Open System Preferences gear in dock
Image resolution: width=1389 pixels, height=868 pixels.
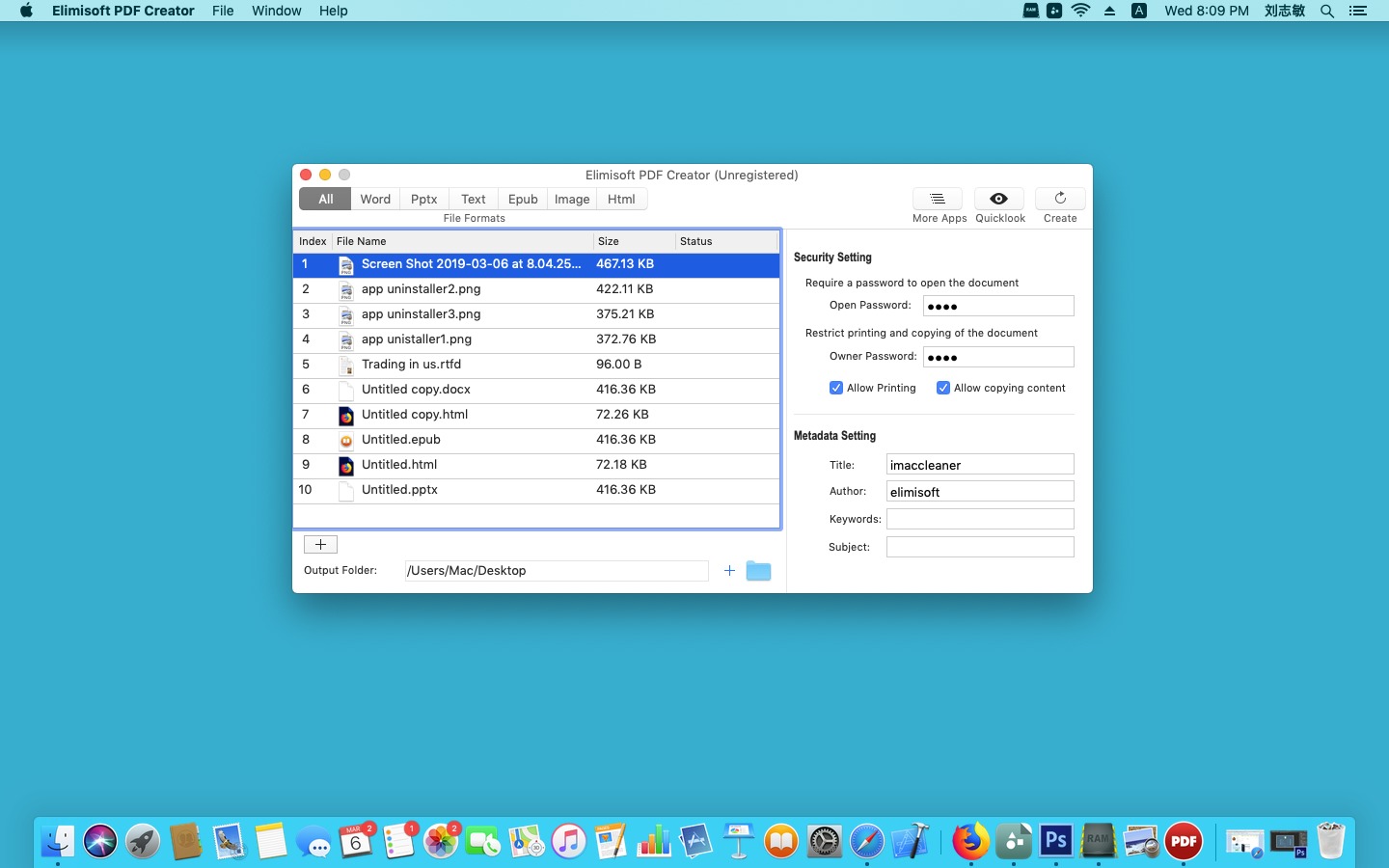825,841
